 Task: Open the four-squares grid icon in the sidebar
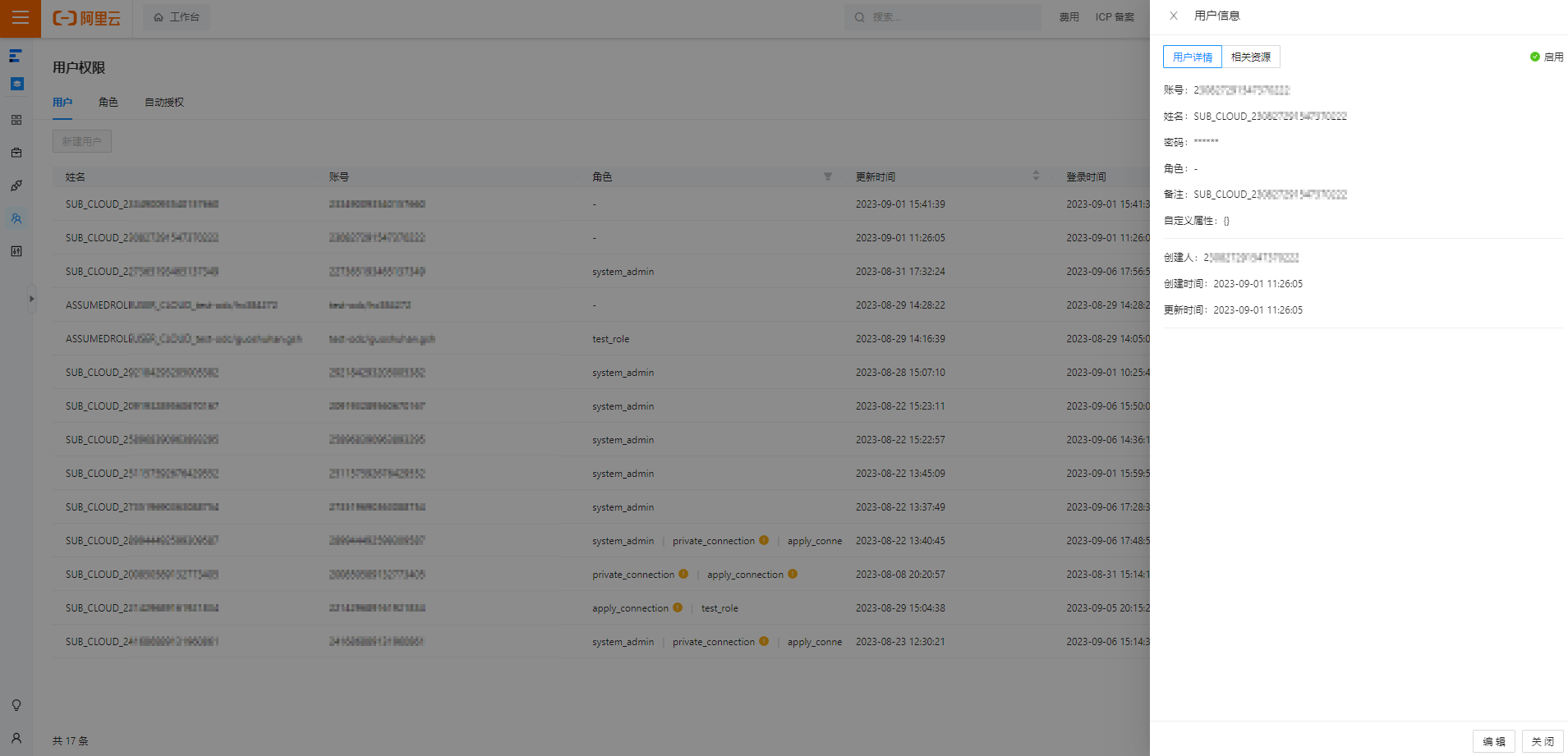16,120
